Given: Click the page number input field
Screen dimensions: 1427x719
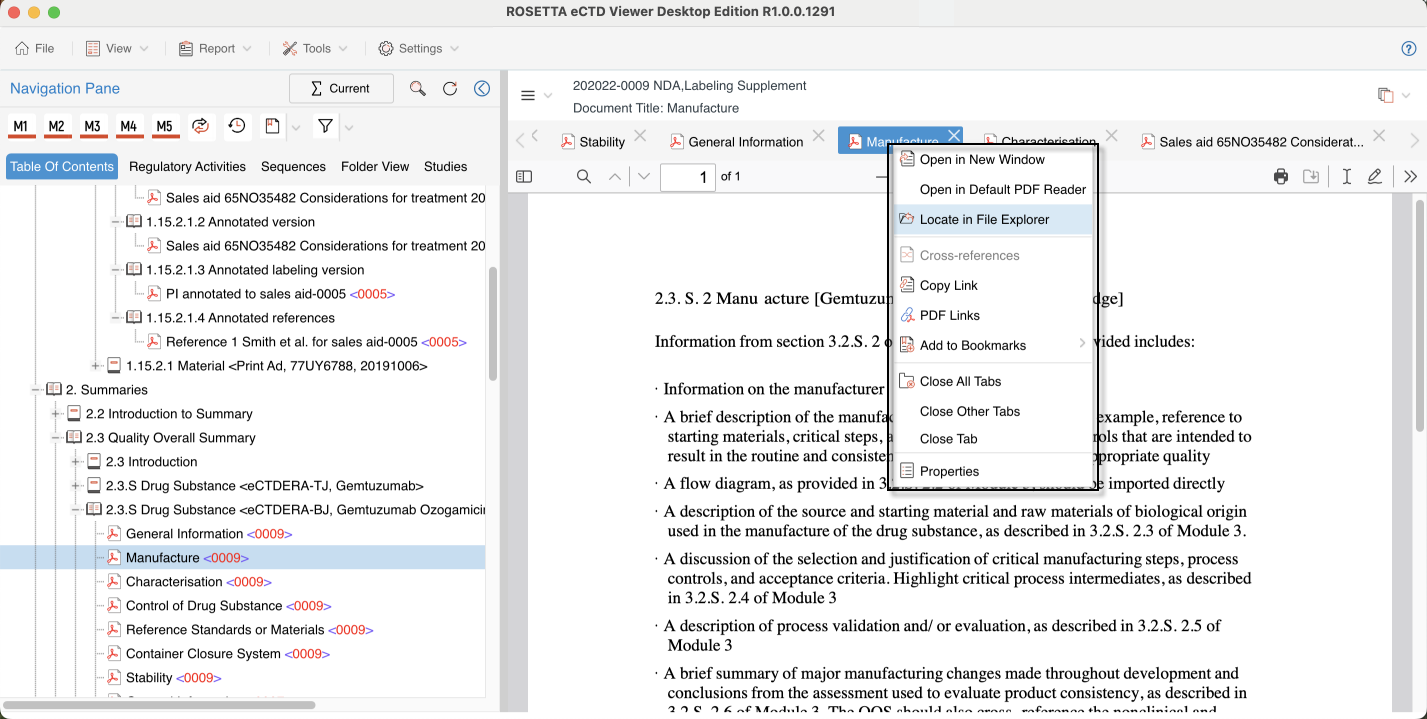Looking at the screenshot, I should pyautogui.click(x=687, y=177).
